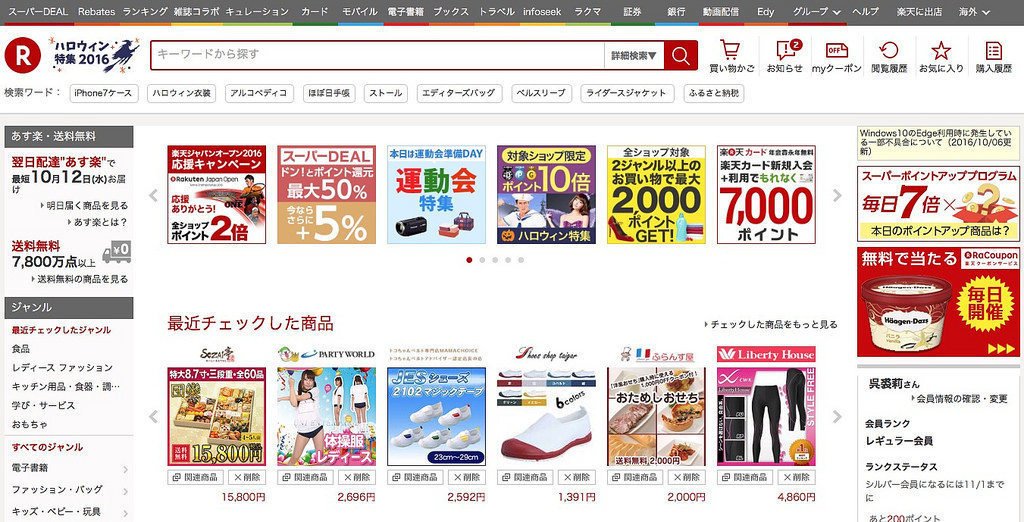Open the Häagen-Dazs RaCoupon banner
This screenshot has height=522, width=1024.
pyautogui.click(x=938, y=302)
